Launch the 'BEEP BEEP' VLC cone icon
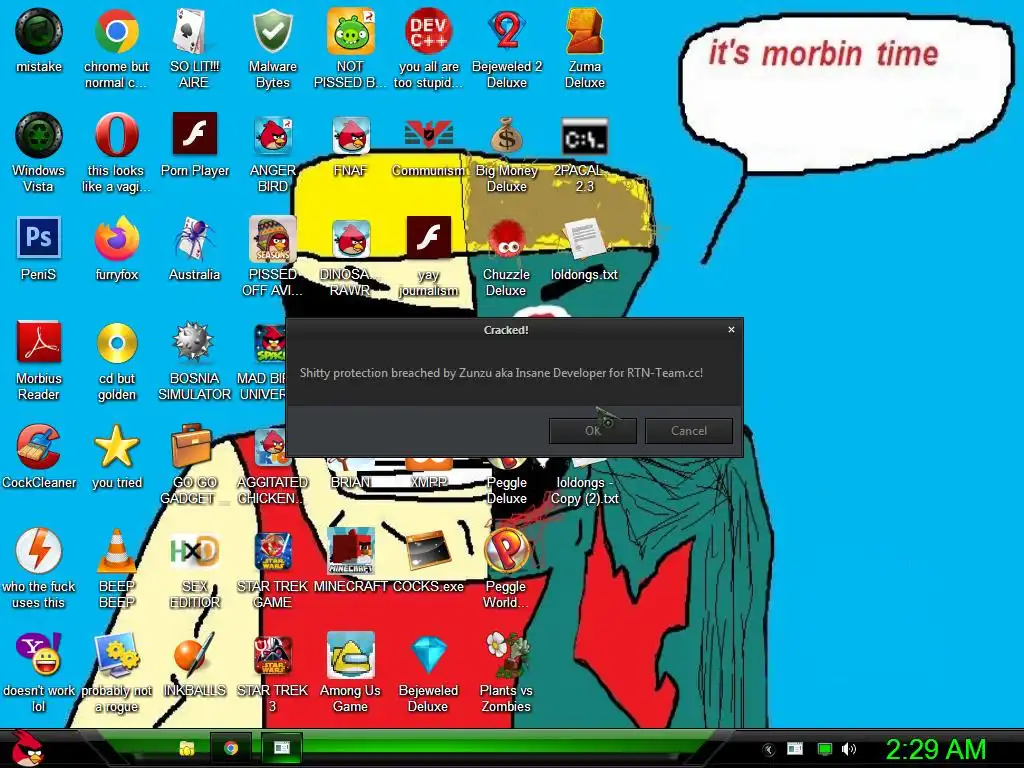 (x=116, y=551)
